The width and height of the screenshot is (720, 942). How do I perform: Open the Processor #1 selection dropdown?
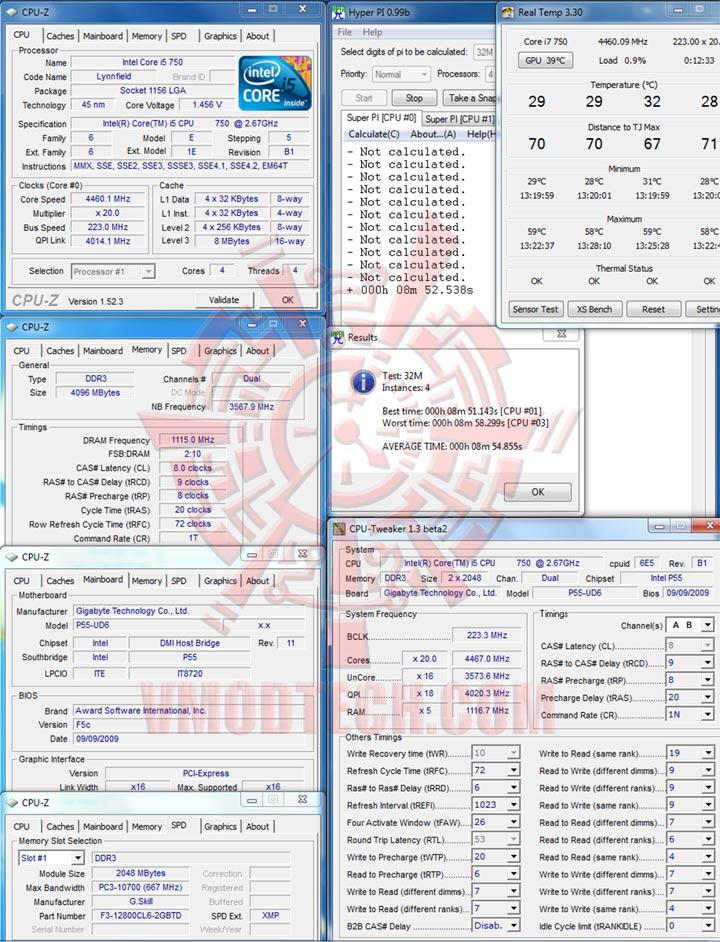[x=113, y=272]
